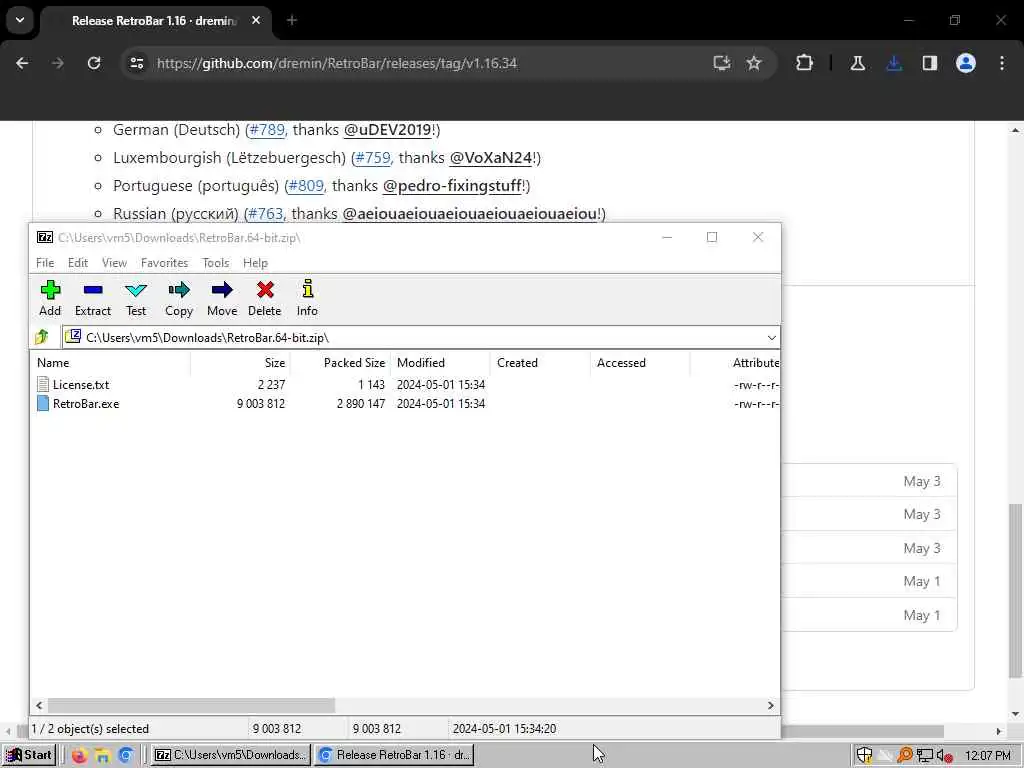Open the #759 pull request link
The image size is (1024, 768).
(373, 157)
